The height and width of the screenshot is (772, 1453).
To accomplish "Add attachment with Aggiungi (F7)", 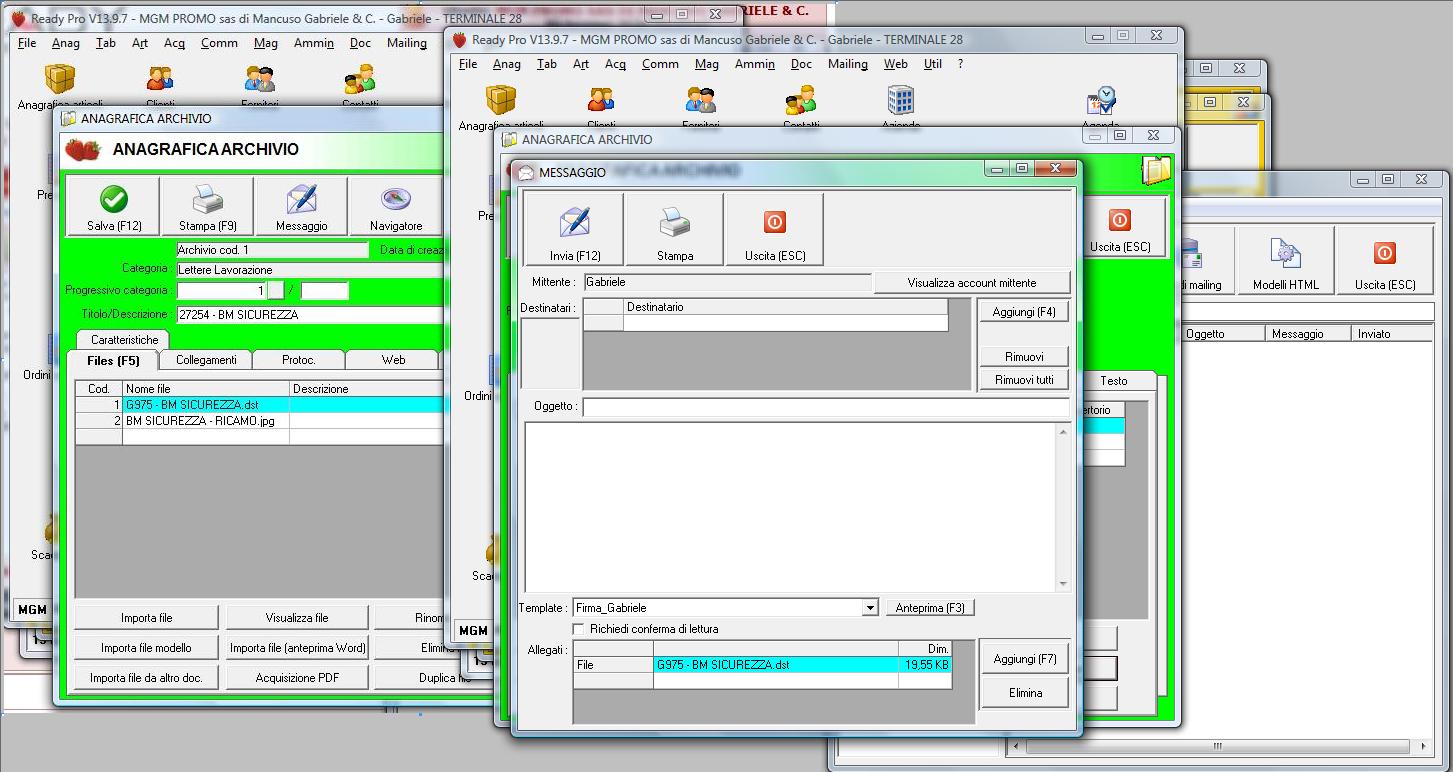I will click(1025, 659).
